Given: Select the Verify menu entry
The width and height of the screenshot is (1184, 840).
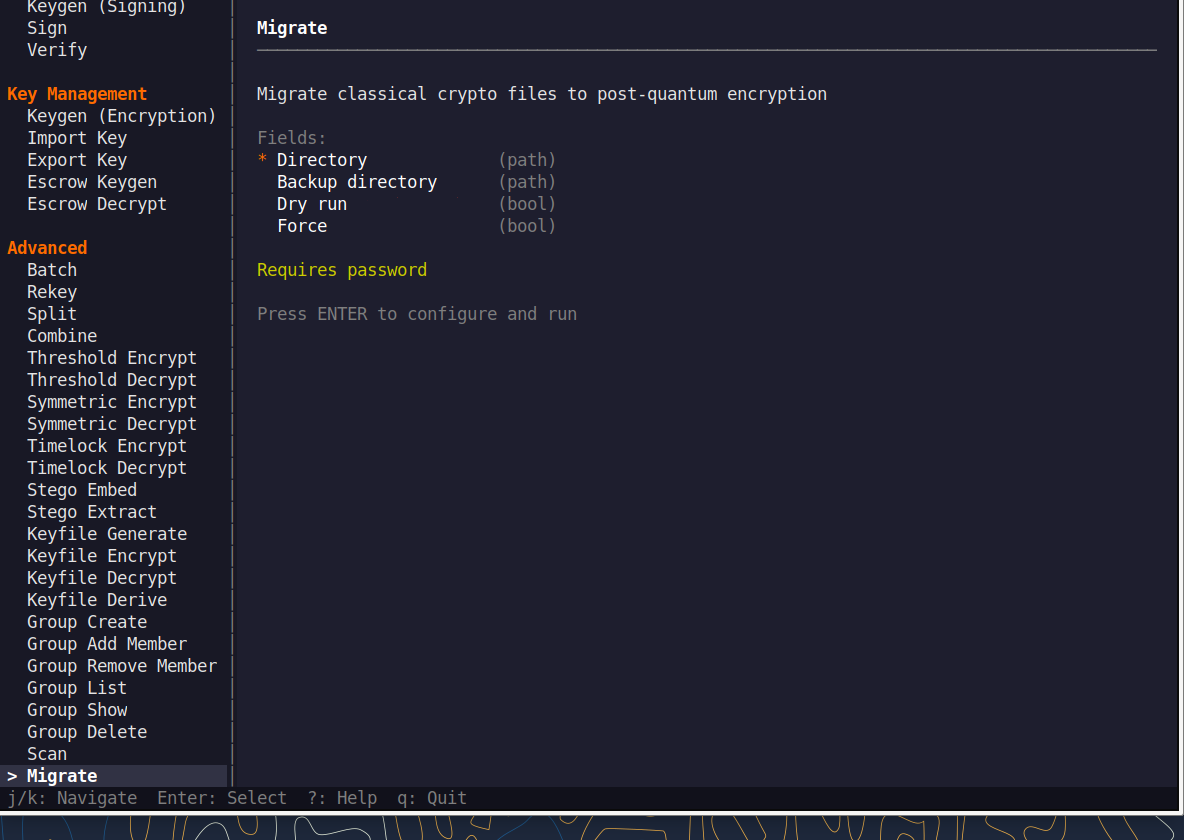Looking at the screenshot, I should (57, 50).
